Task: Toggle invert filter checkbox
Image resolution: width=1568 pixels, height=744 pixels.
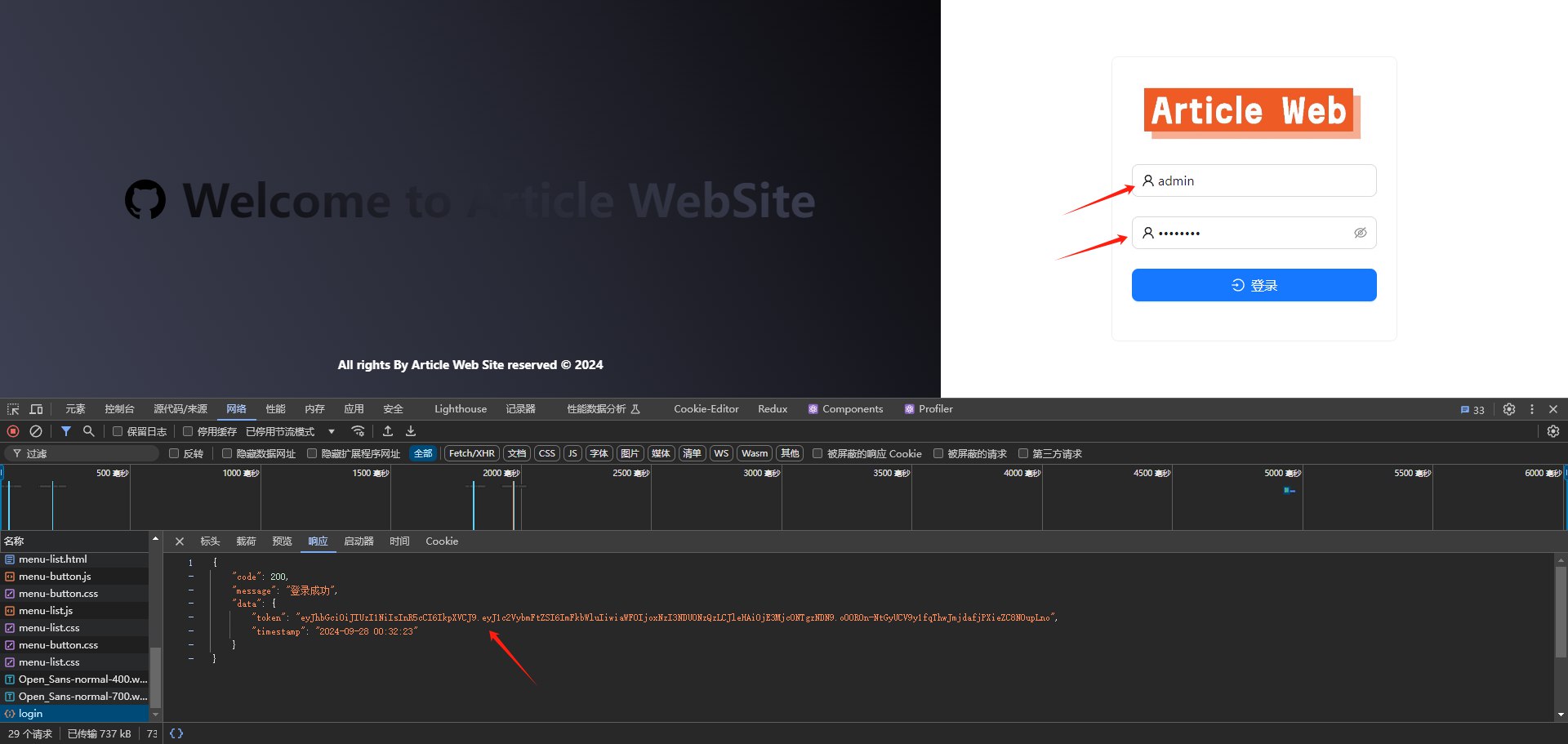Action: [x=174, y=453]
